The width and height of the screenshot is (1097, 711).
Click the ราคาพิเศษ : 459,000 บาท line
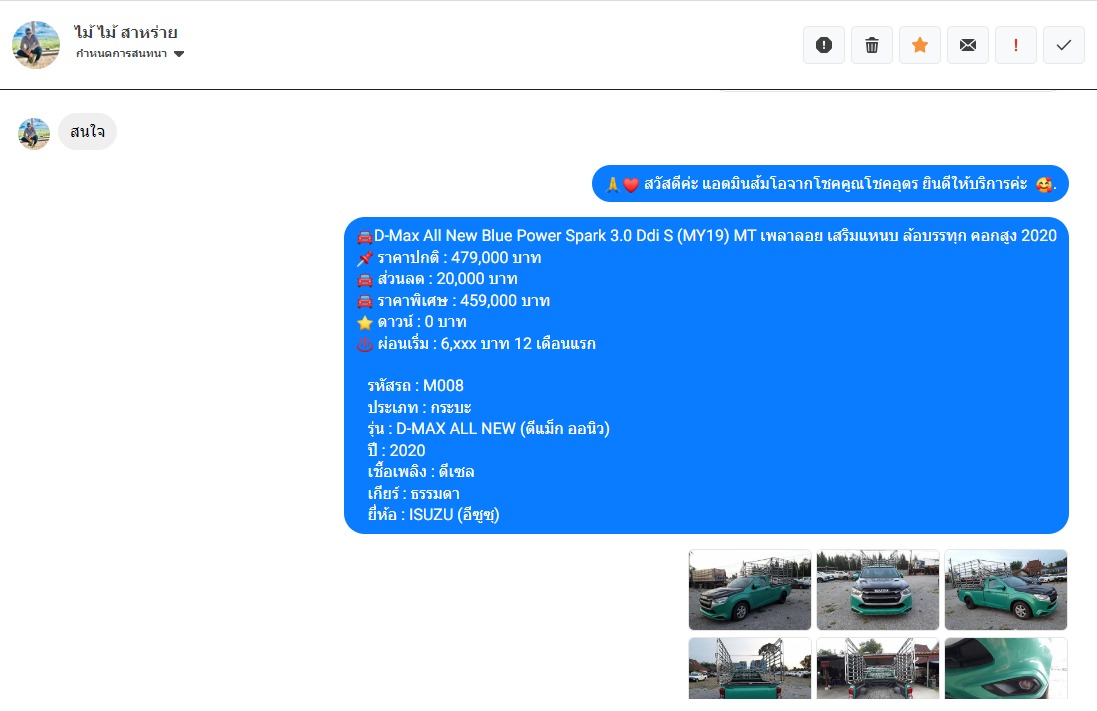453,300
